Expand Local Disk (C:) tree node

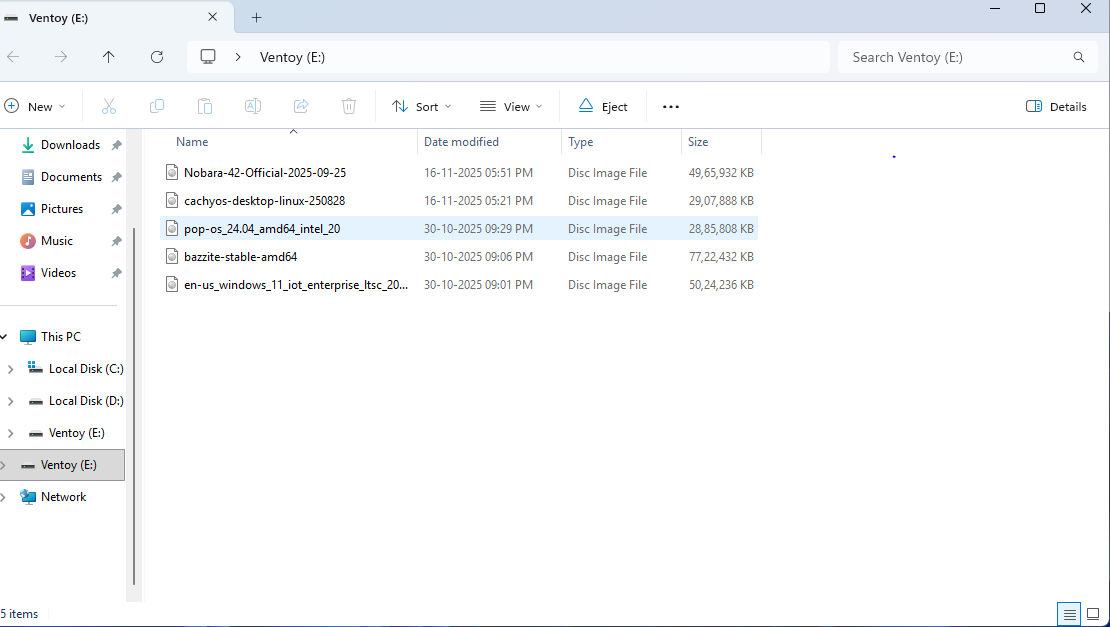[10, 369]
